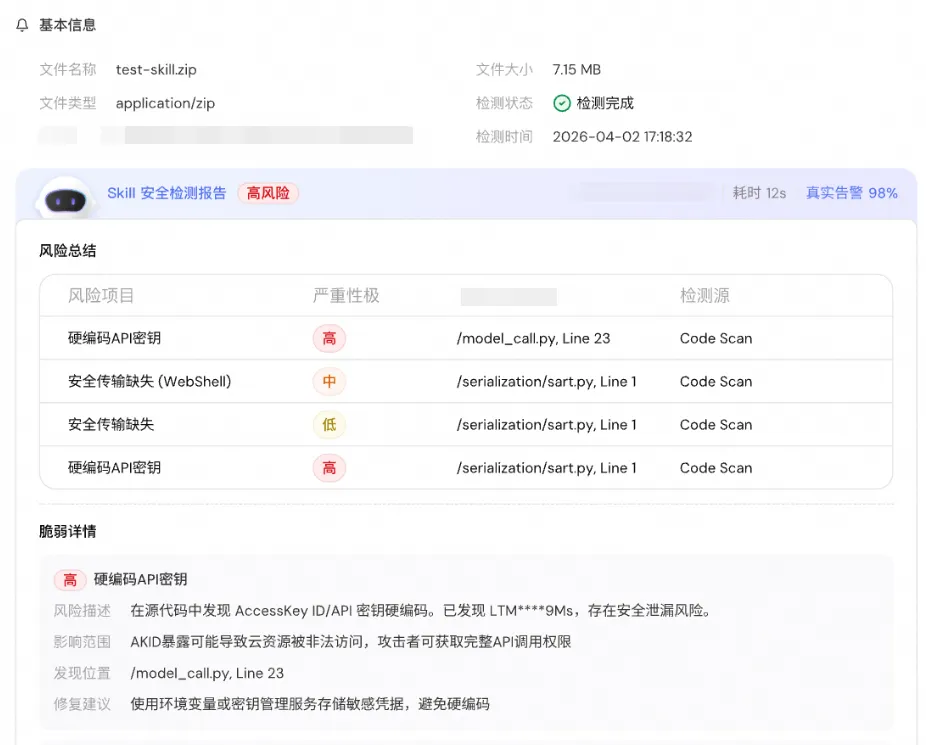The width and height of the screenshot is (926, 745).
Task: Click the green check icon for 检测完成
Action: pyautogui.click(x=562, y=103)
